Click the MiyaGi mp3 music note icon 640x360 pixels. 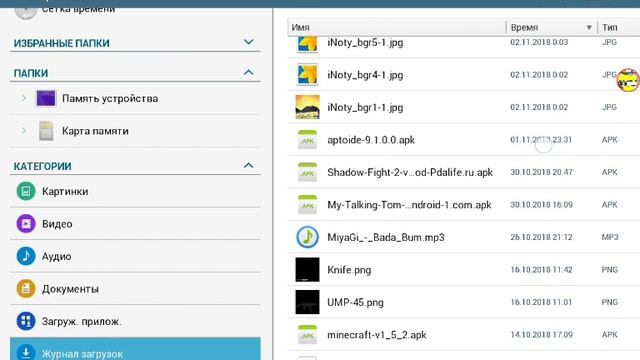click(x=307, y=237)
